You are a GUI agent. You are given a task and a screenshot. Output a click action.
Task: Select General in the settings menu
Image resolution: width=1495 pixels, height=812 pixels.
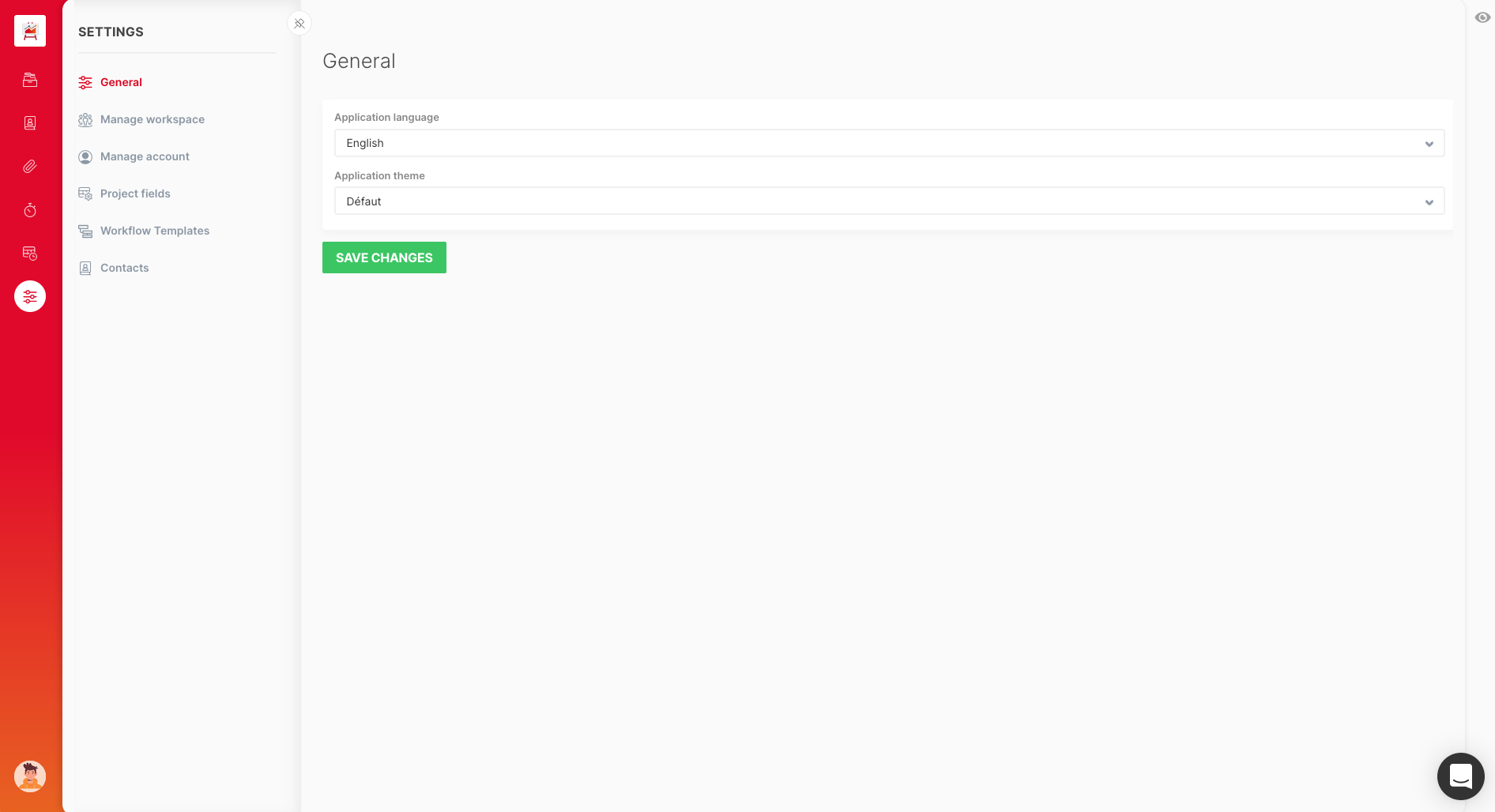[x=121, y=82]
